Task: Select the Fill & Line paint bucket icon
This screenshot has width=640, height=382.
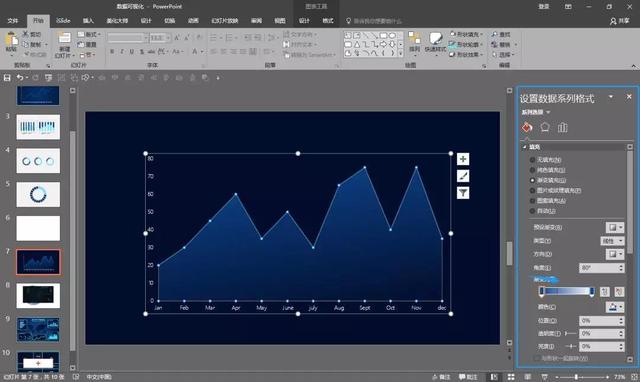Action: (x=527, y=127)
